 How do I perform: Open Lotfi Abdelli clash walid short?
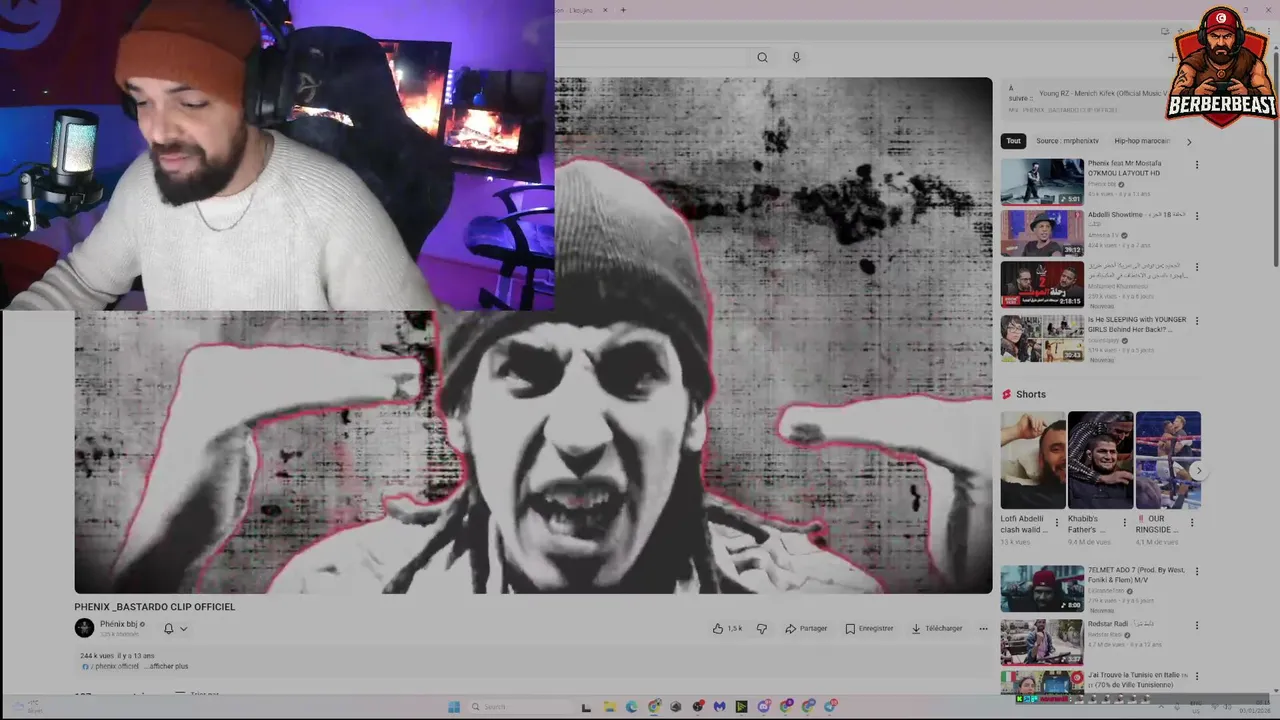[1033, 460]
